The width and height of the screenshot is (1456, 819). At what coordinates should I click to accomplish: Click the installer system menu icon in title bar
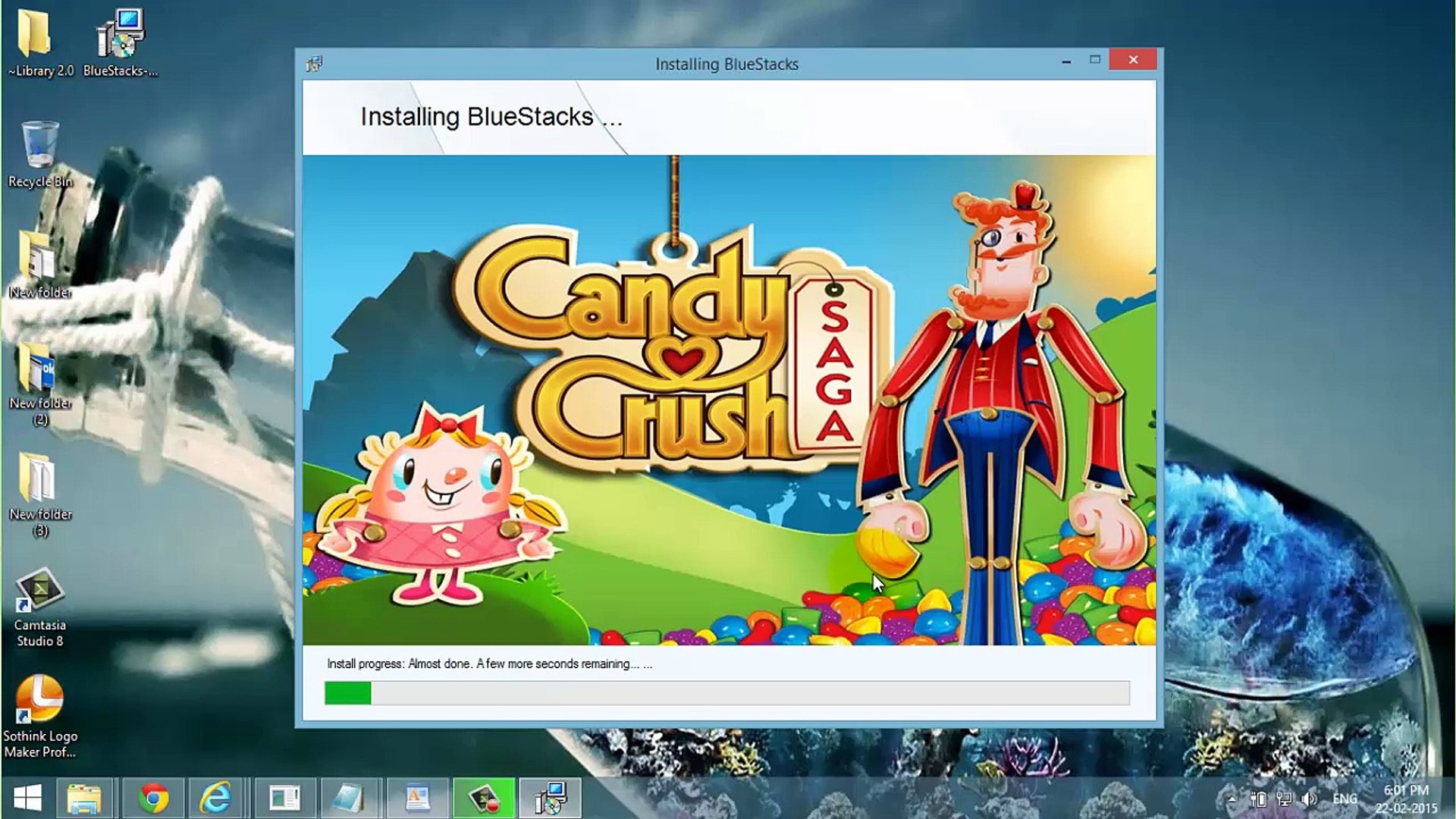(x=314, y=64)
